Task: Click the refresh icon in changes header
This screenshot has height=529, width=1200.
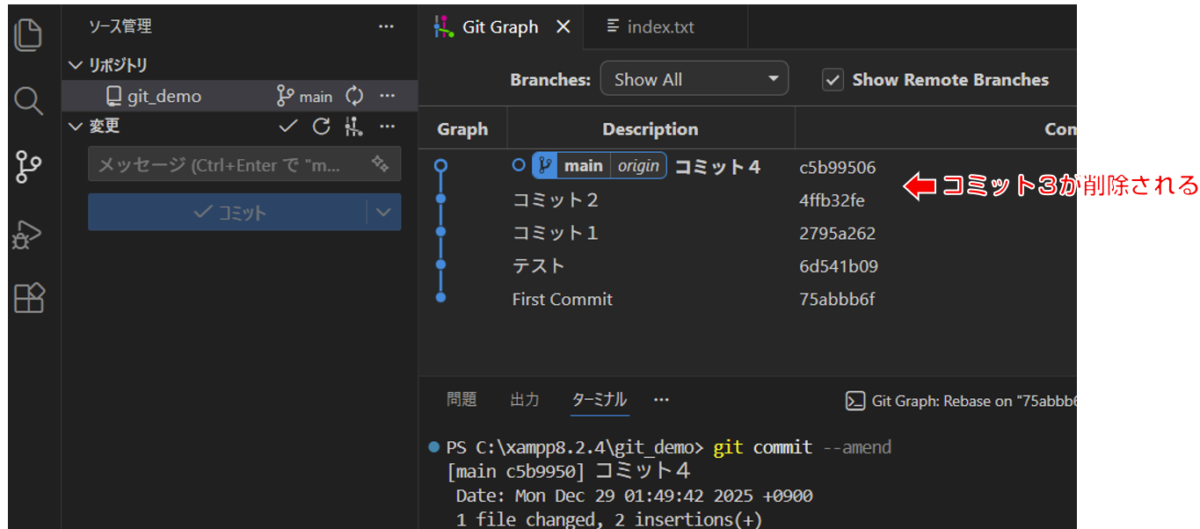Action: pos(321,126)
